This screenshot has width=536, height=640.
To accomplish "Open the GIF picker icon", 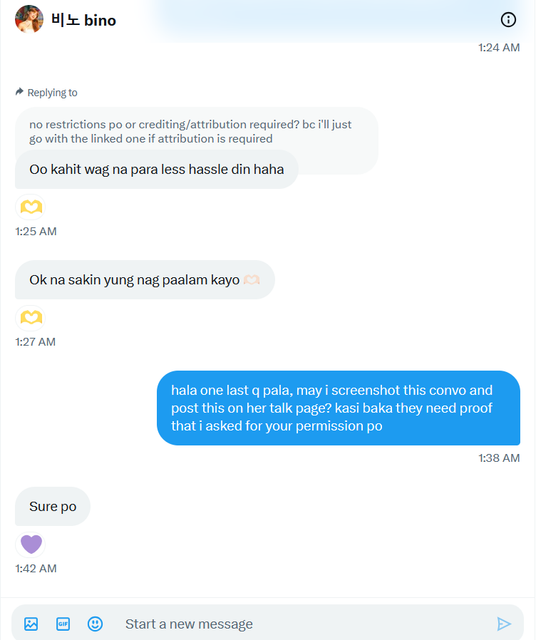I will [x=63, y=624].
